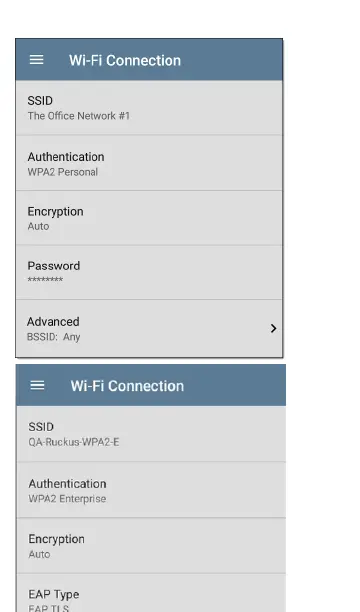Open the hamburger menu in top Wi-Fi Connection panel

click(37, 60)
